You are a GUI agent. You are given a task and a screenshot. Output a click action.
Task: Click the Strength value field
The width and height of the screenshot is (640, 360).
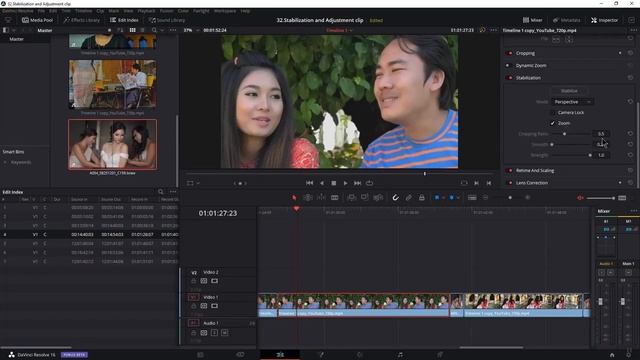601,155
